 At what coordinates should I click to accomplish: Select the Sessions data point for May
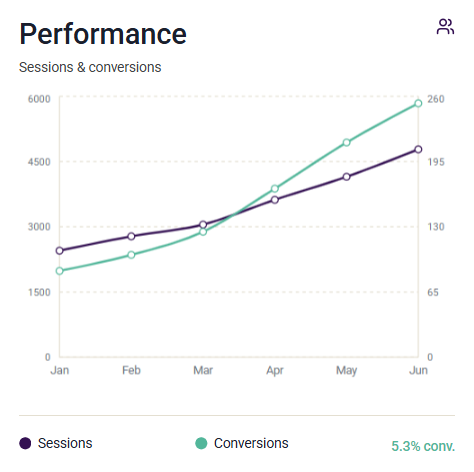(x=347, y=177)
